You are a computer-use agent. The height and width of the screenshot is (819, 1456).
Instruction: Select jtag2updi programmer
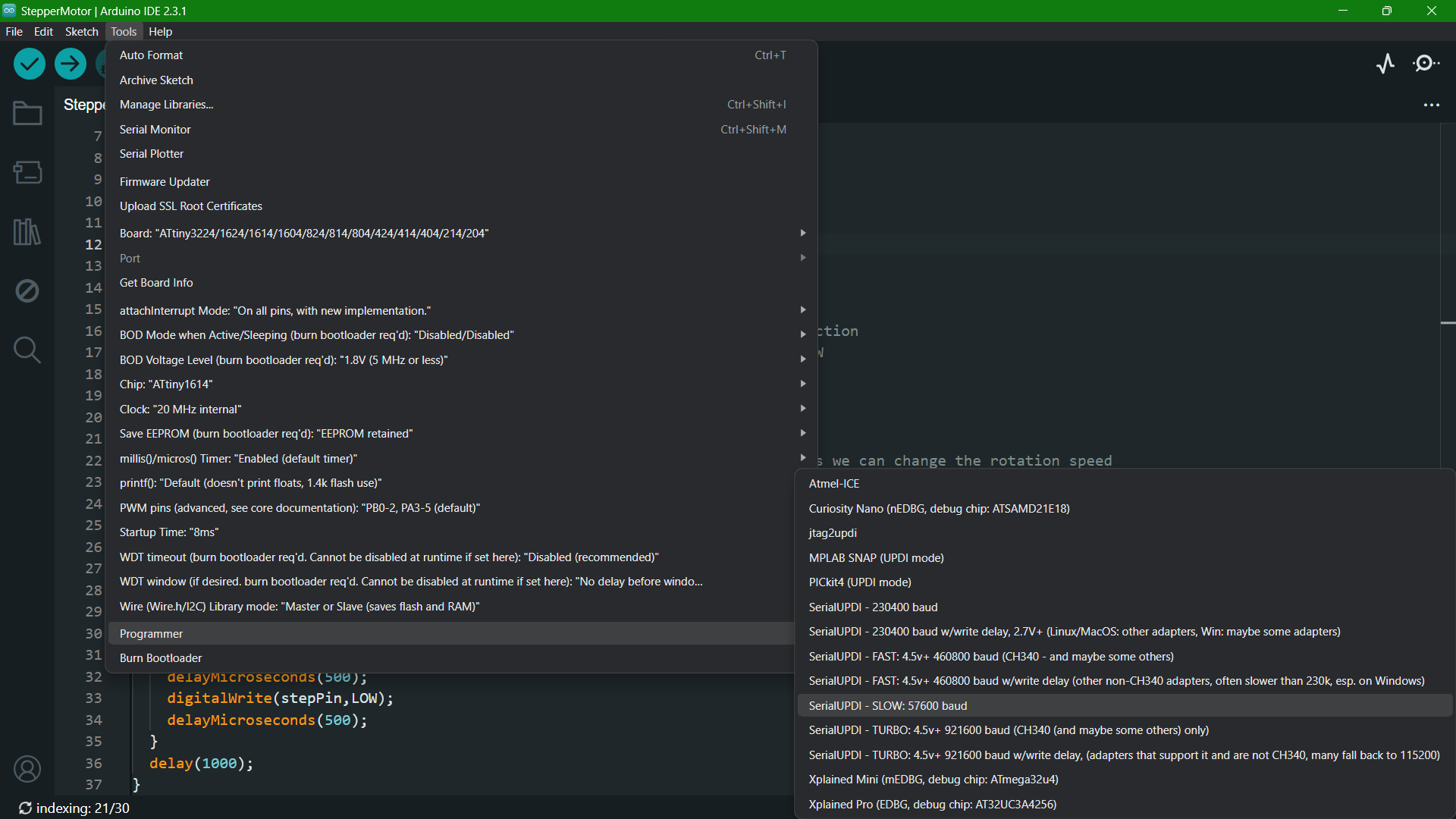click(1125, 533)
